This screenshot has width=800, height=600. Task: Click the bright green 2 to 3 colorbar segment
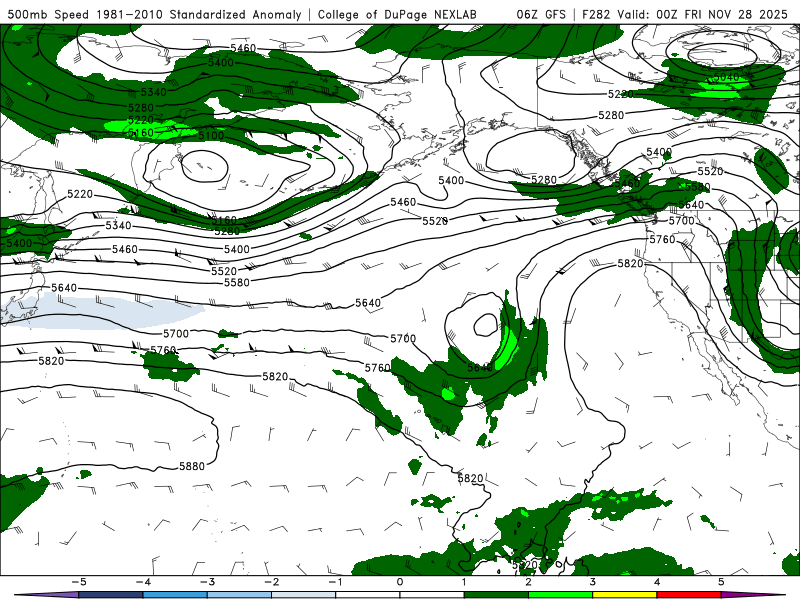[560, 595]
